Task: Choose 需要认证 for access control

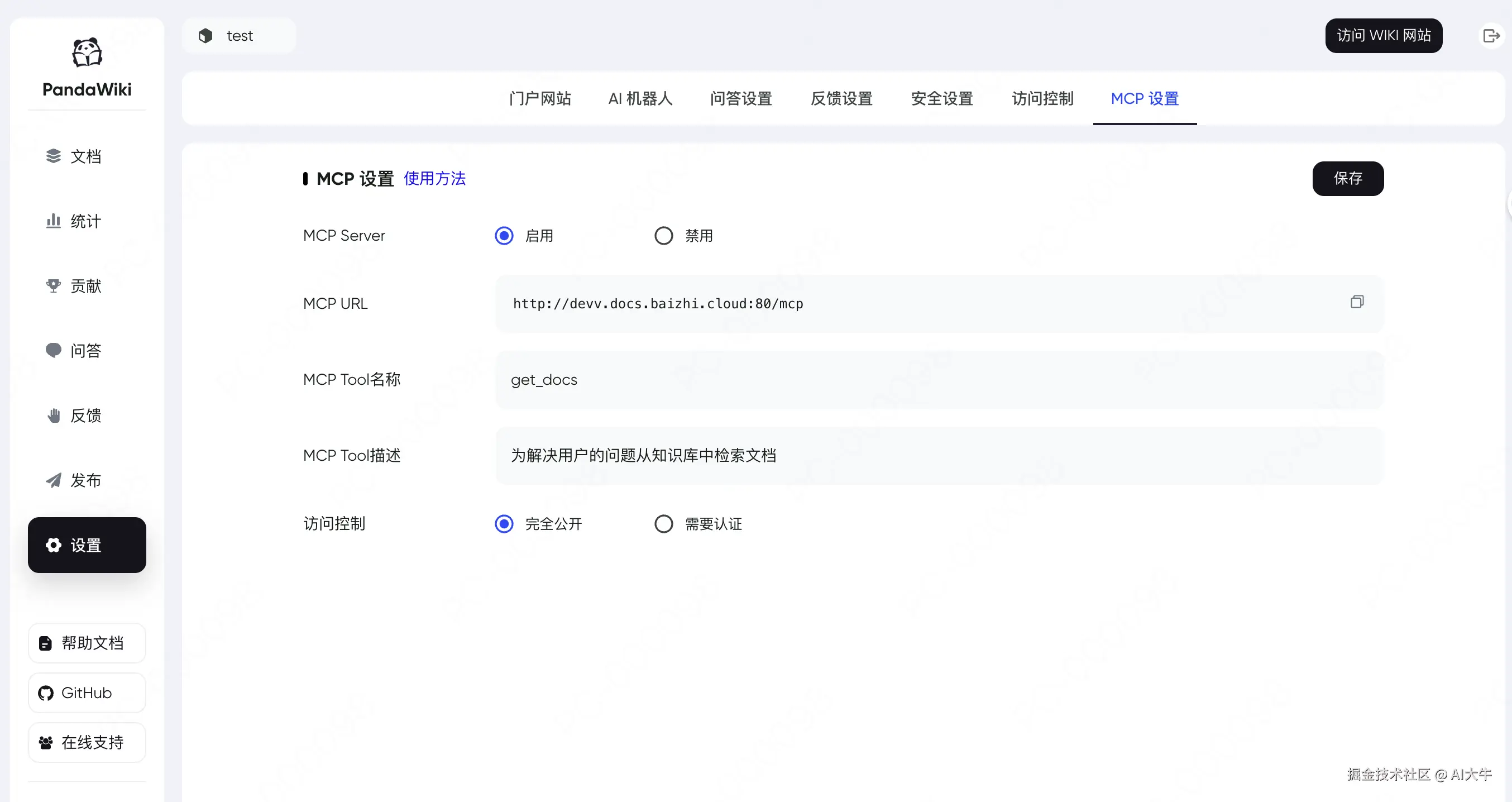Action: click(x=664, y=524)
